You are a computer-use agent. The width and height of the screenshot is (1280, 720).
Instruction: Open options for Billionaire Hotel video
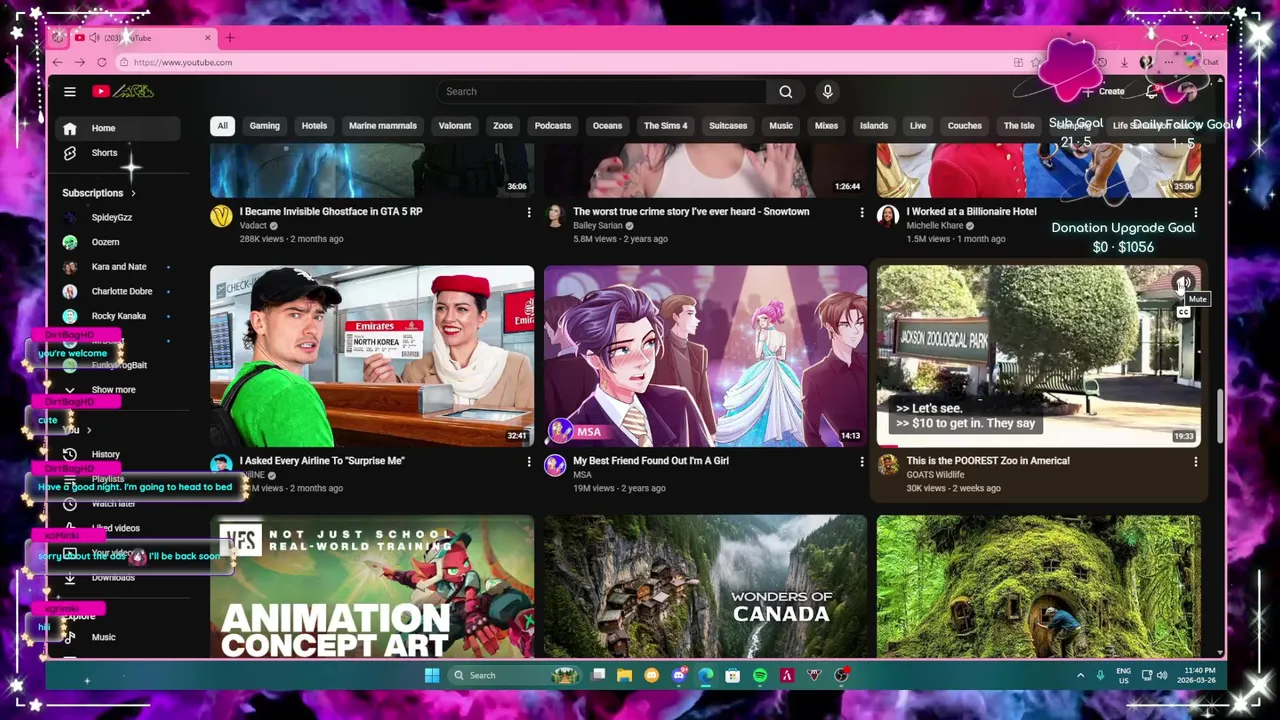1195,212
